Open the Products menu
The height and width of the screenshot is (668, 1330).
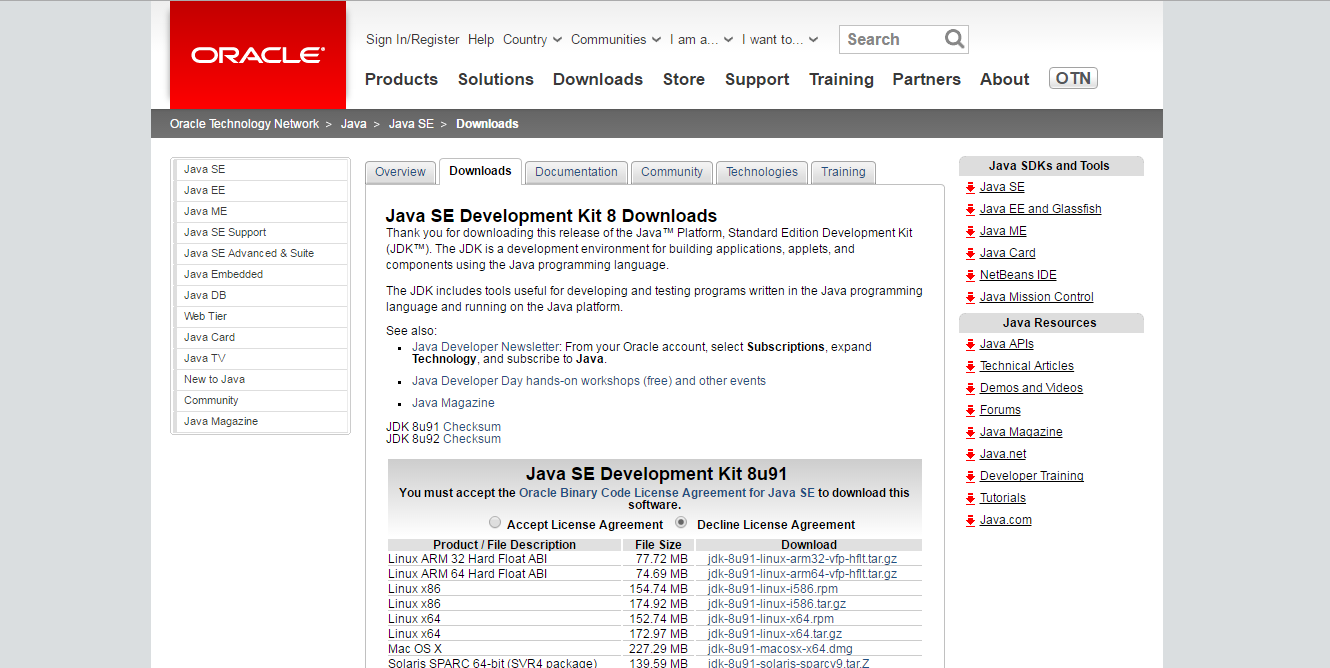(401, 79)
